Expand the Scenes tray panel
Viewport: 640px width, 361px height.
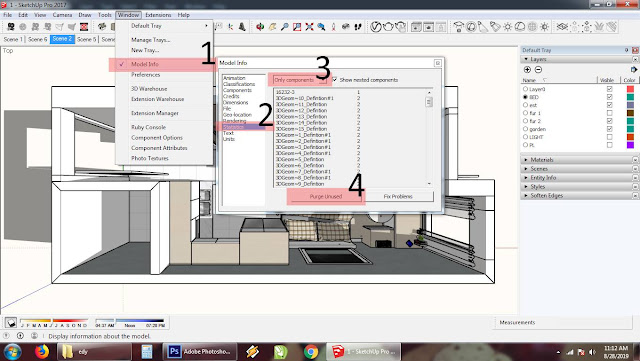pos(579,169)
